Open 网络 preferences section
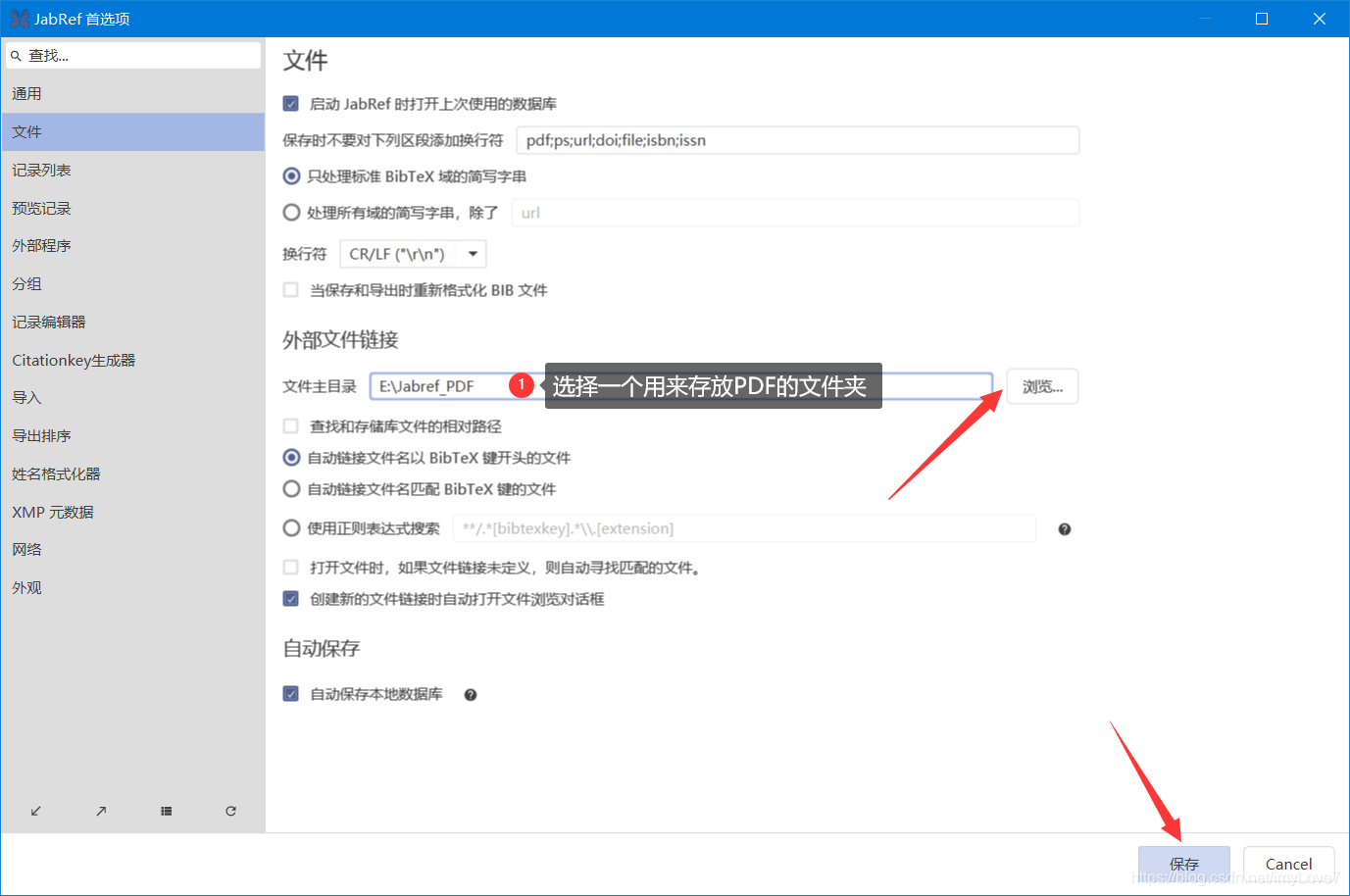 (x=132, y=549)
